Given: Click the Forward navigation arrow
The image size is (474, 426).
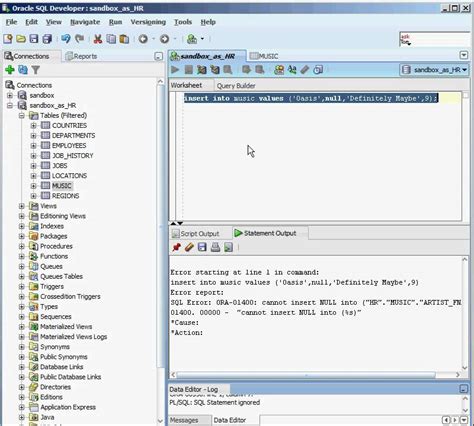Looking at the screenshot, I should (164, 39).
